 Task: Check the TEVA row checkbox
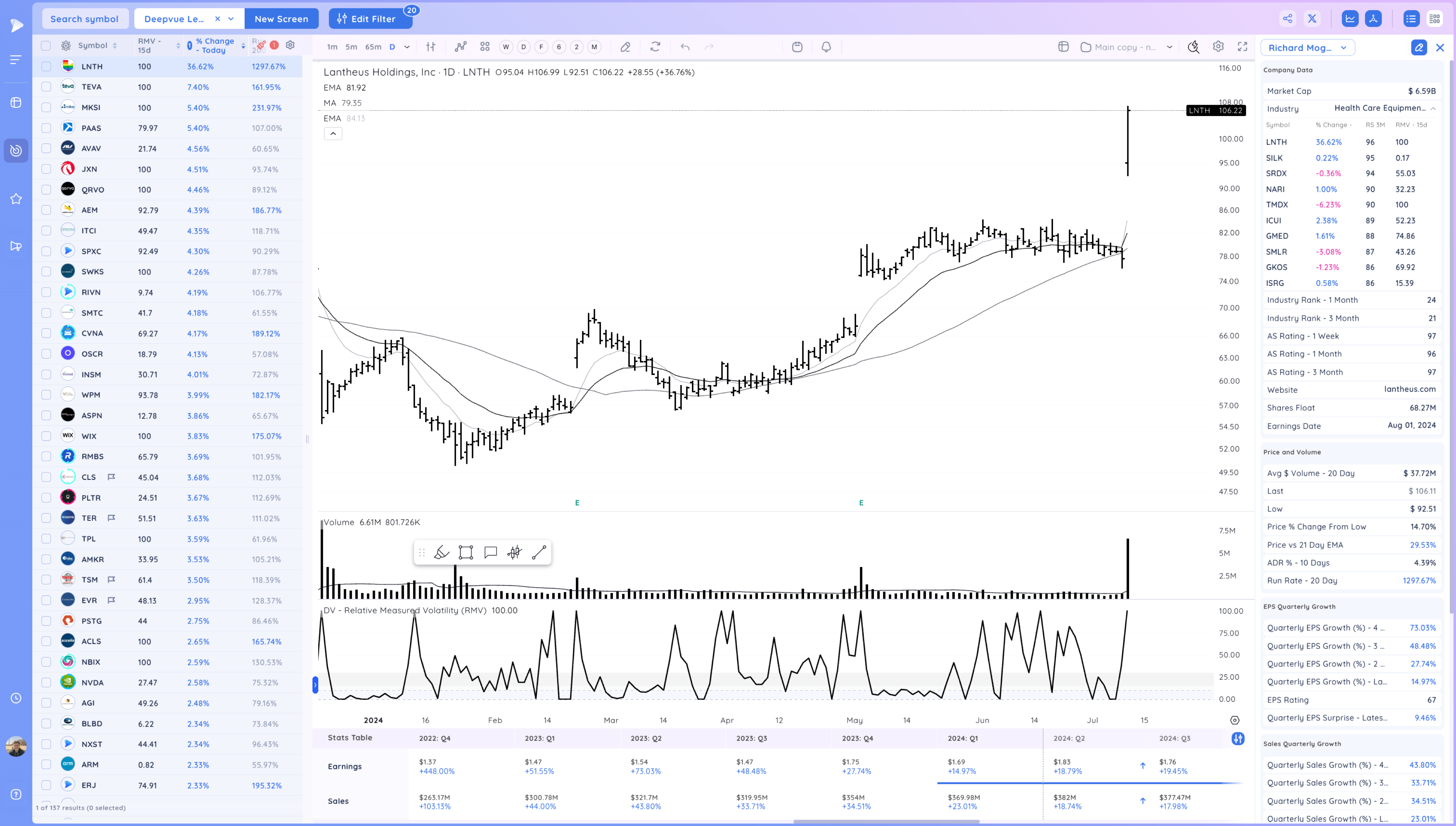point(47,87)
